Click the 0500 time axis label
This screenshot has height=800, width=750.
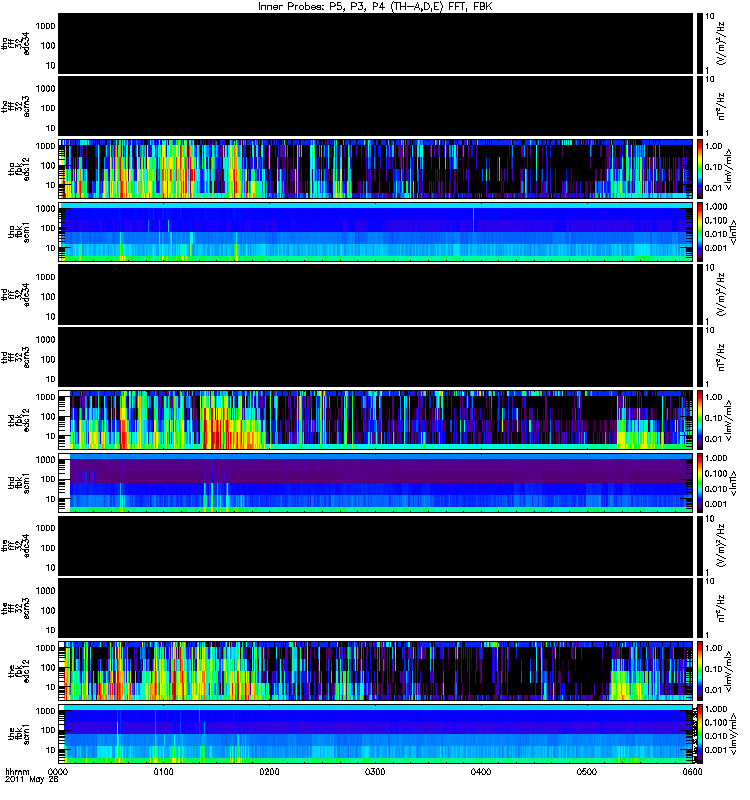point(587,771)
